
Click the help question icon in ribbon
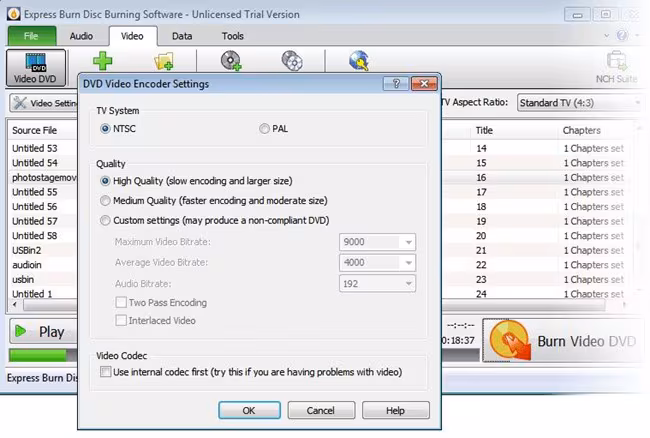pyautogui.click(x=622, y=36)
